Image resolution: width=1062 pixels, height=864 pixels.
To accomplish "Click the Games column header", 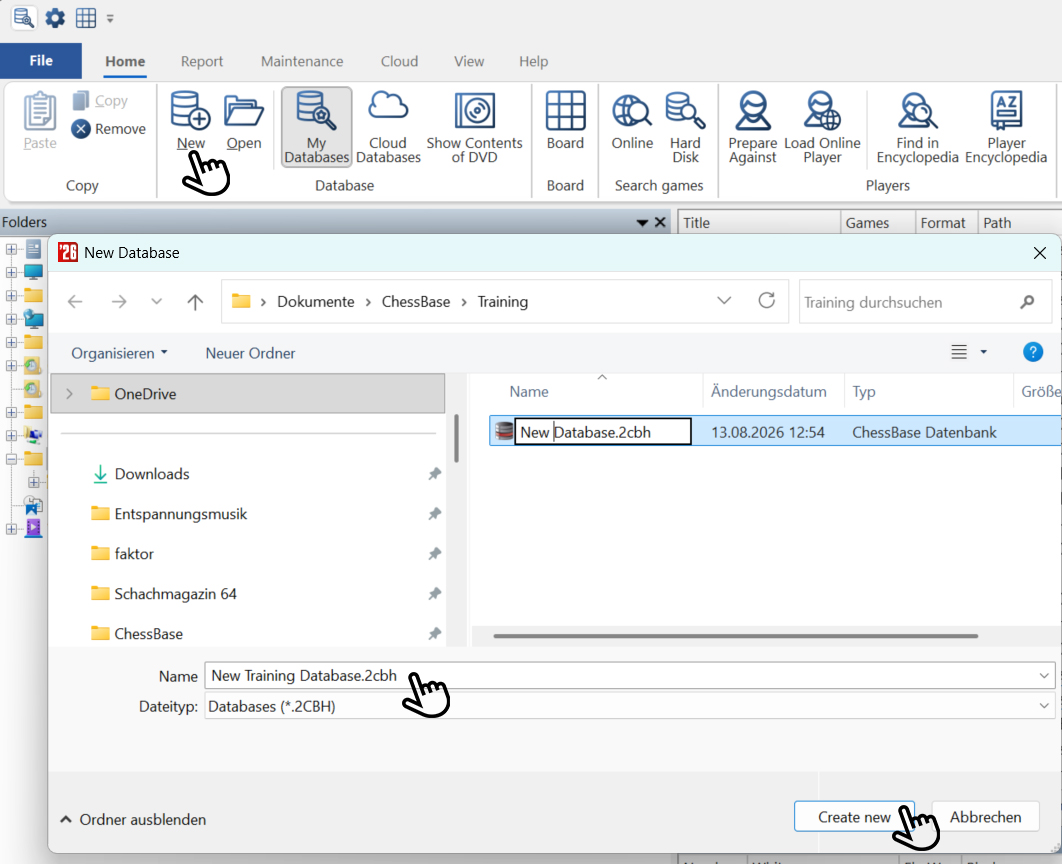I will coord(878,223).
